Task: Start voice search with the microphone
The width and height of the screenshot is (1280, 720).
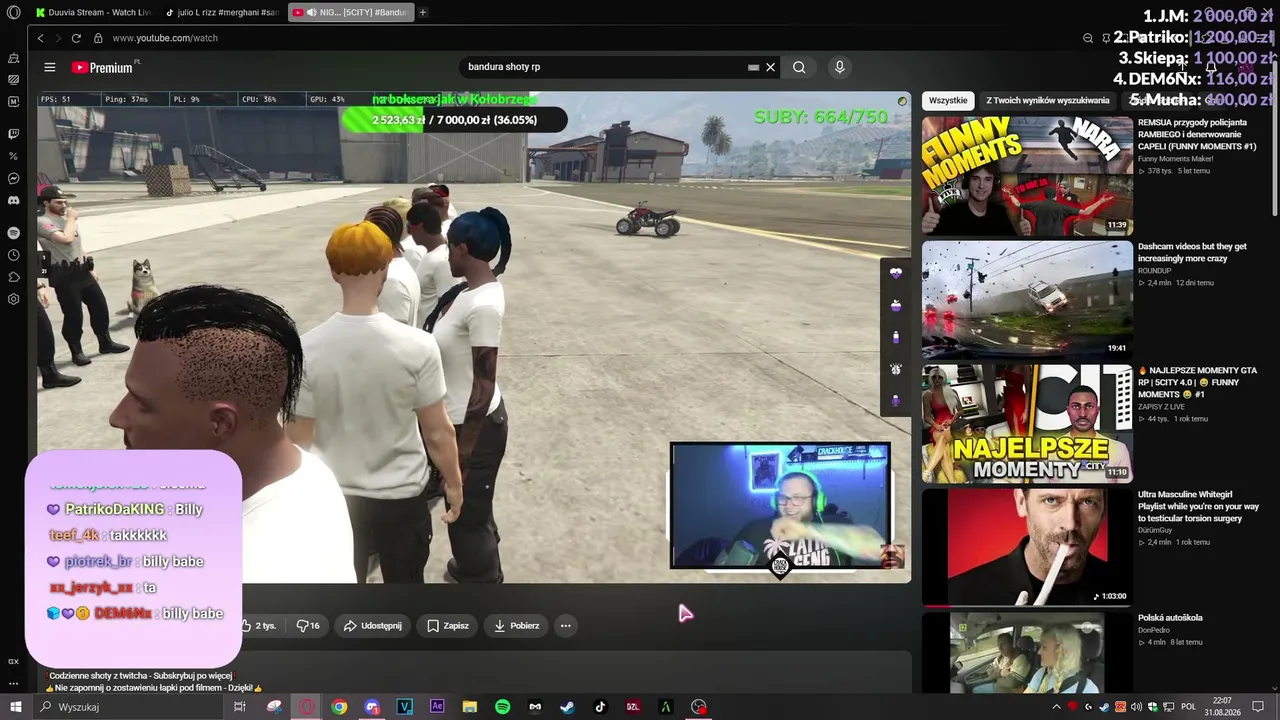Action: 839,67
